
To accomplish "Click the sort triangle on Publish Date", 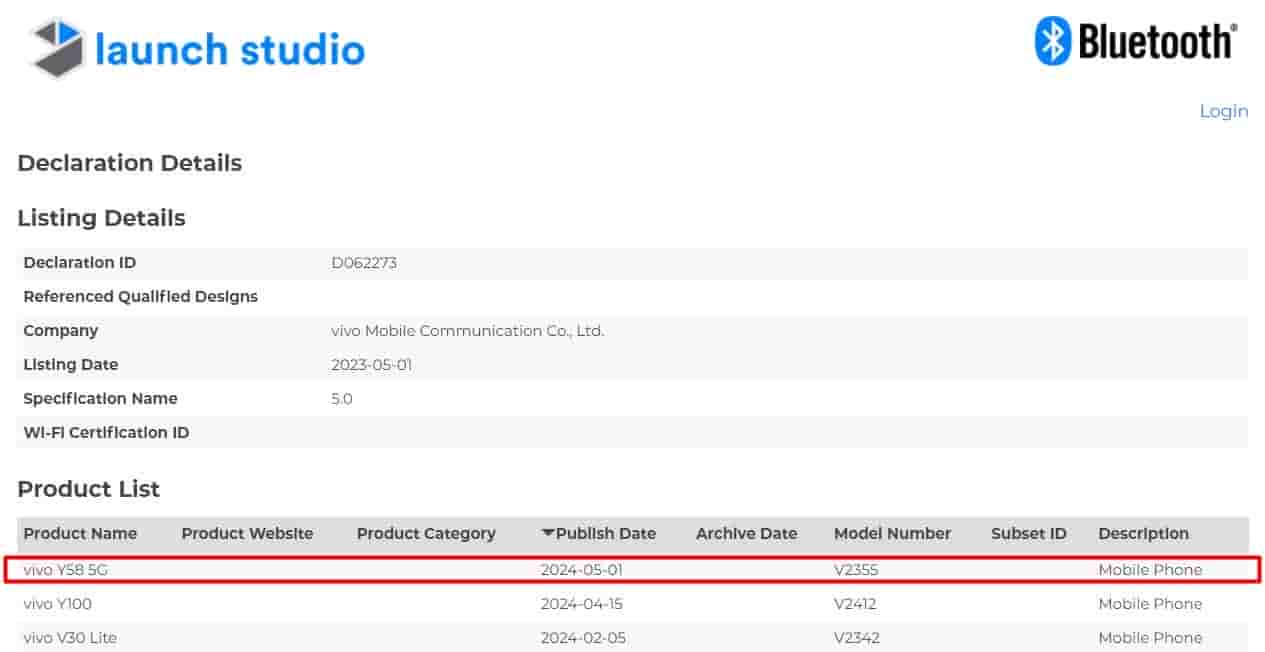I will tap(545, 533).
